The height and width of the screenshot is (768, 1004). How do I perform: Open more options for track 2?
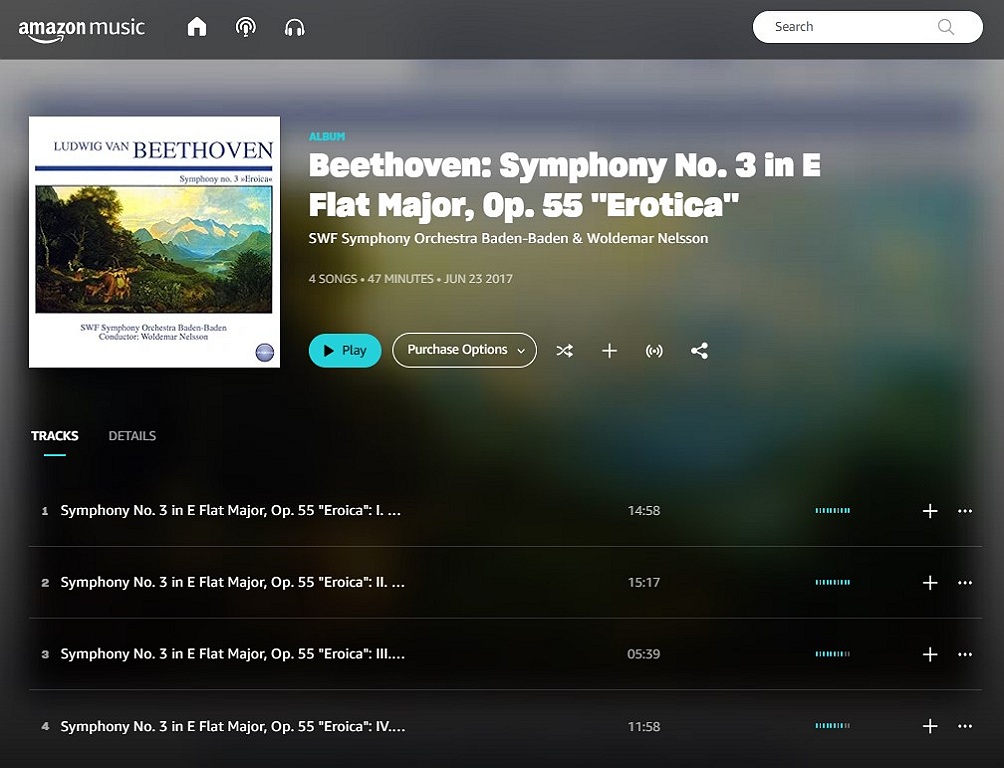pyautogui.click(x=965, y=583)
